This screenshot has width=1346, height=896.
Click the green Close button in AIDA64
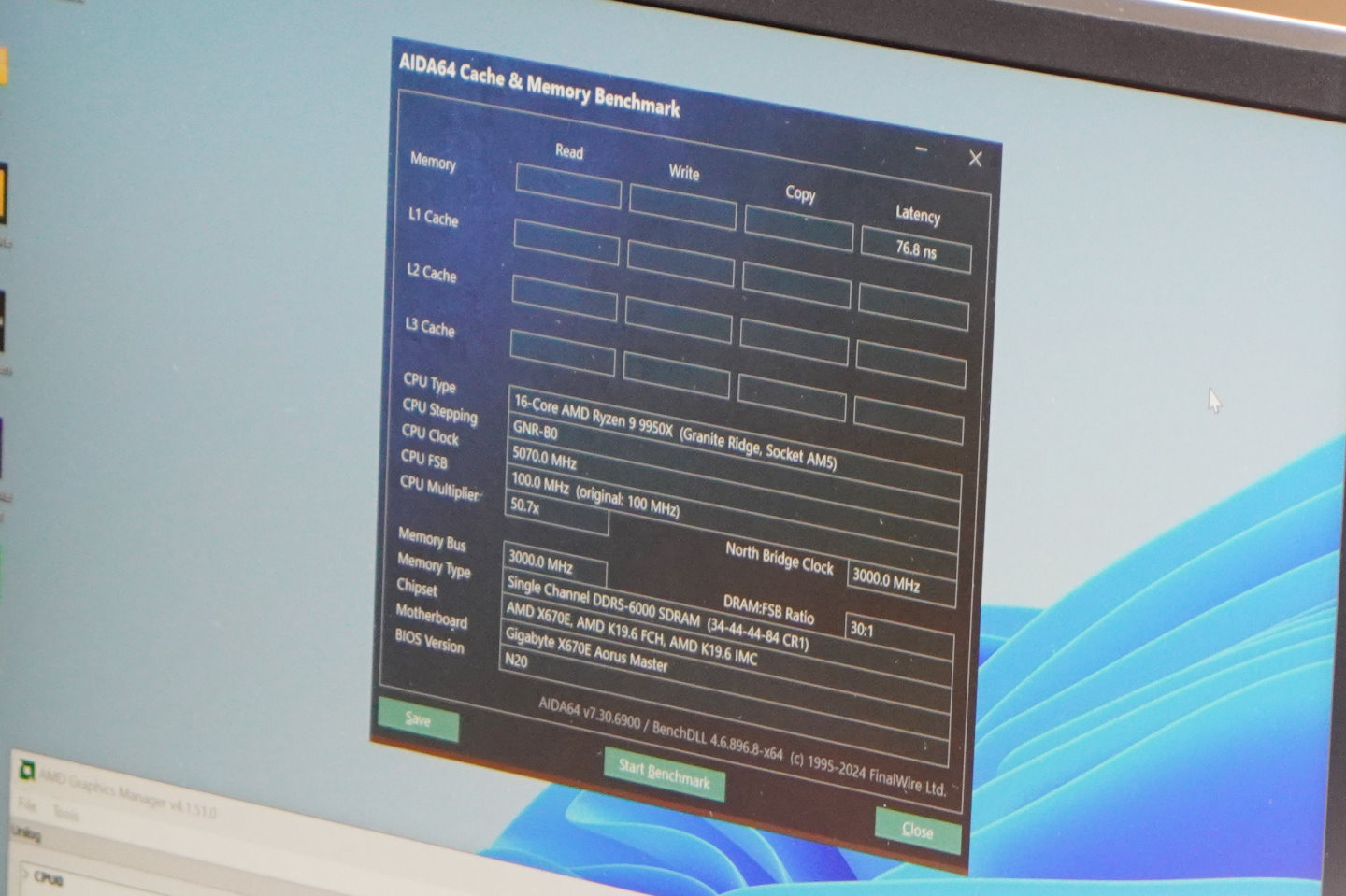[x=918, y=830]
